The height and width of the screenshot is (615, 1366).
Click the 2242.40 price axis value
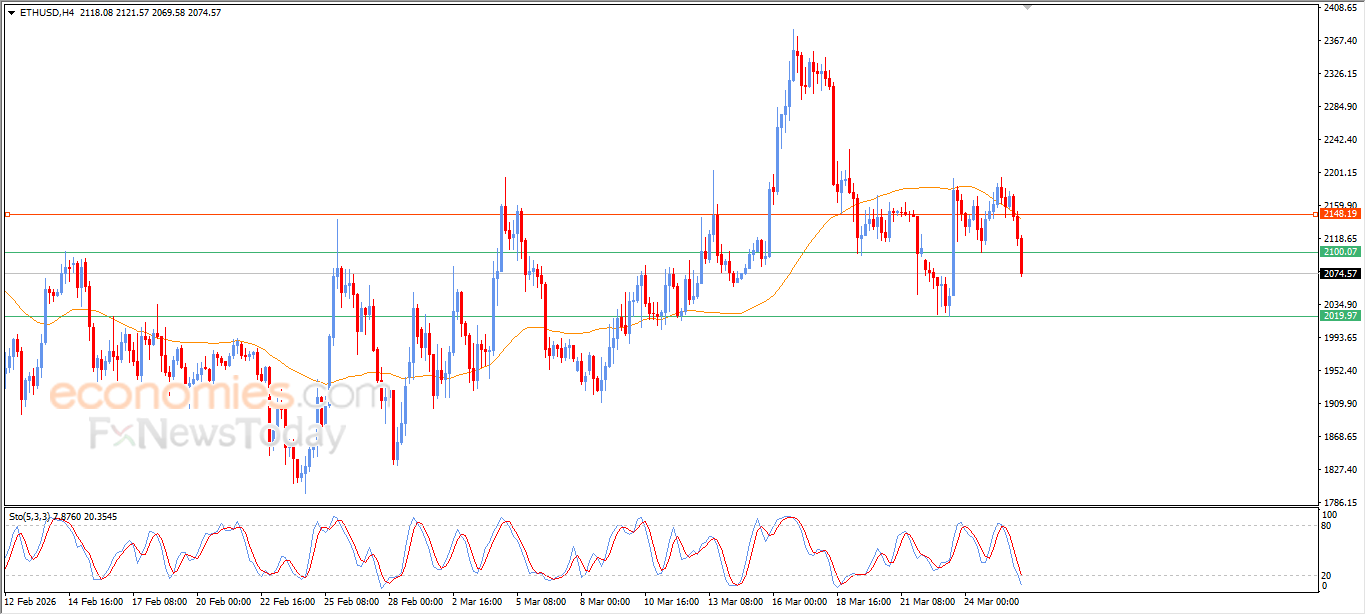point(1340,140)
